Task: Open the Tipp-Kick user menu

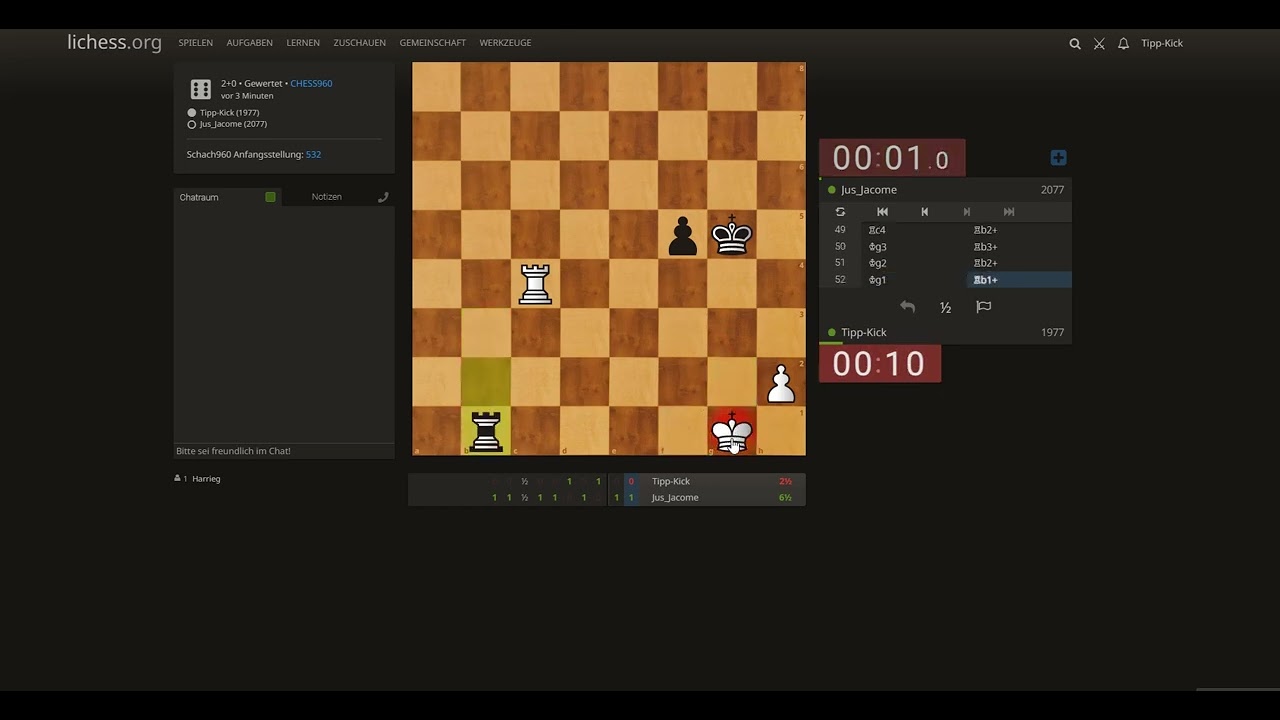Action: coord(1162,44)
